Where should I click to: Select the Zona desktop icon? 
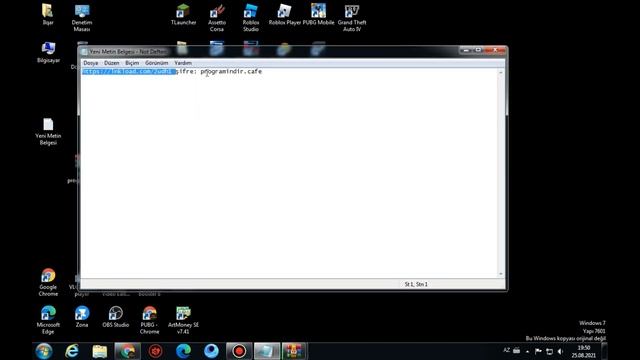point(82,317)
